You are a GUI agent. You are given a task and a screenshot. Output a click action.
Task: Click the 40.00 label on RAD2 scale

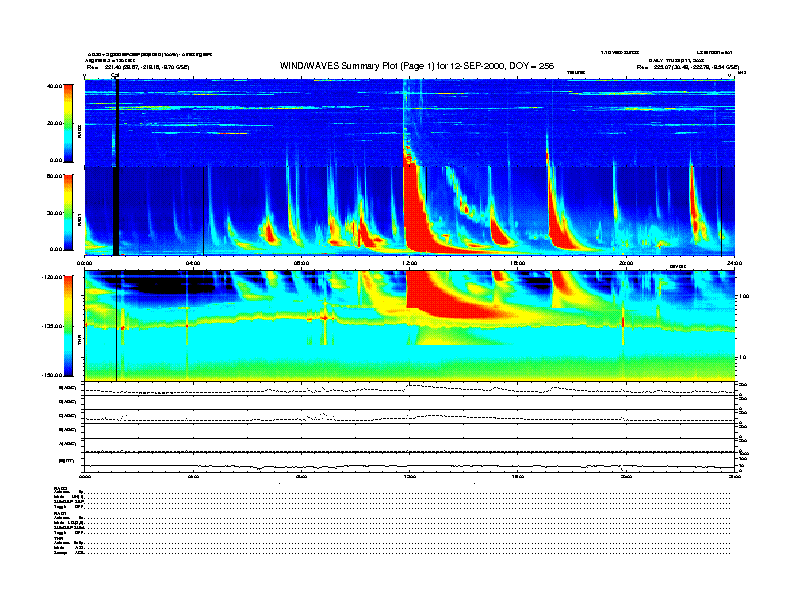pos(54,86)
